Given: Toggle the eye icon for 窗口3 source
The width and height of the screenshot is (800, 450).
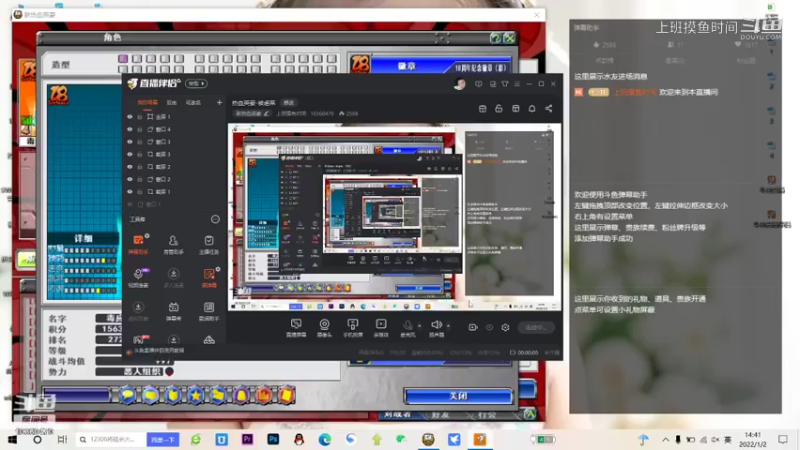Looking at the screenshot, I should click(130, 142).
